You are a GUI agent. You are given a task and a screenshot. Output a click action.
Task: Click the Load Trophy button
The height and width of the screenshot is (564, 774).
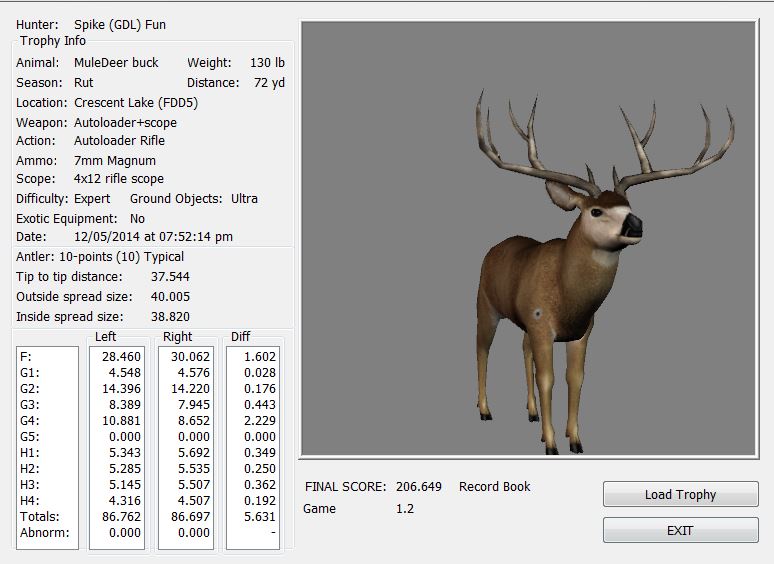(680, 495)
